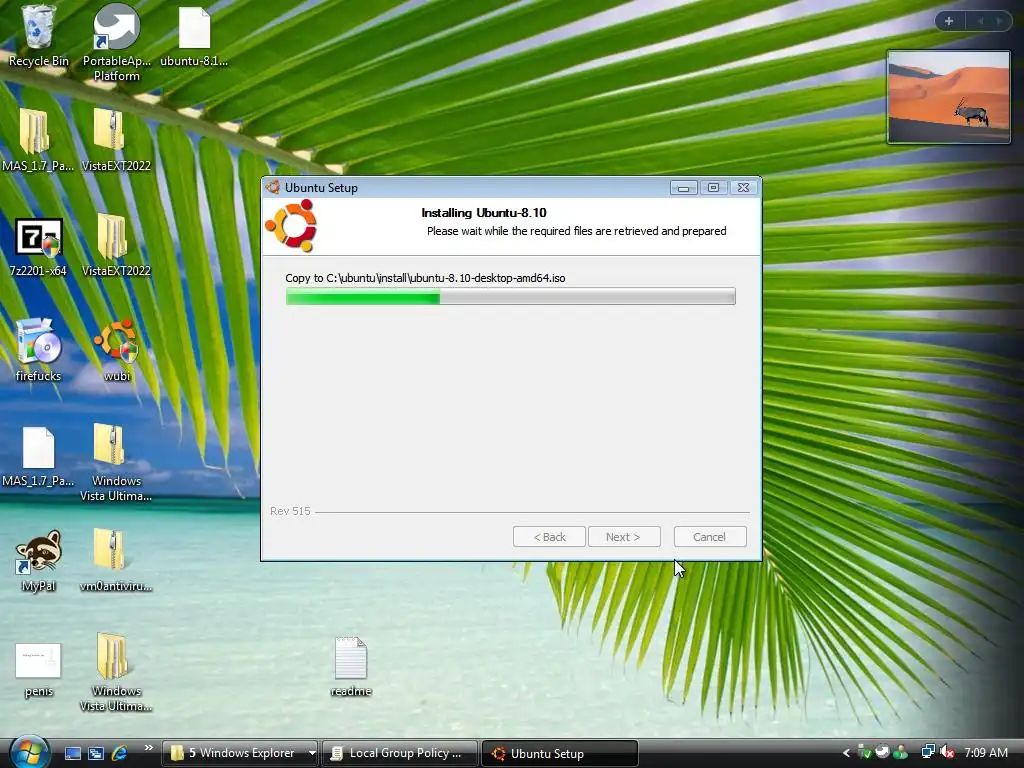Click the 'Rev 515' text in the dialog
1024x768 pixels.
(290, 511)
